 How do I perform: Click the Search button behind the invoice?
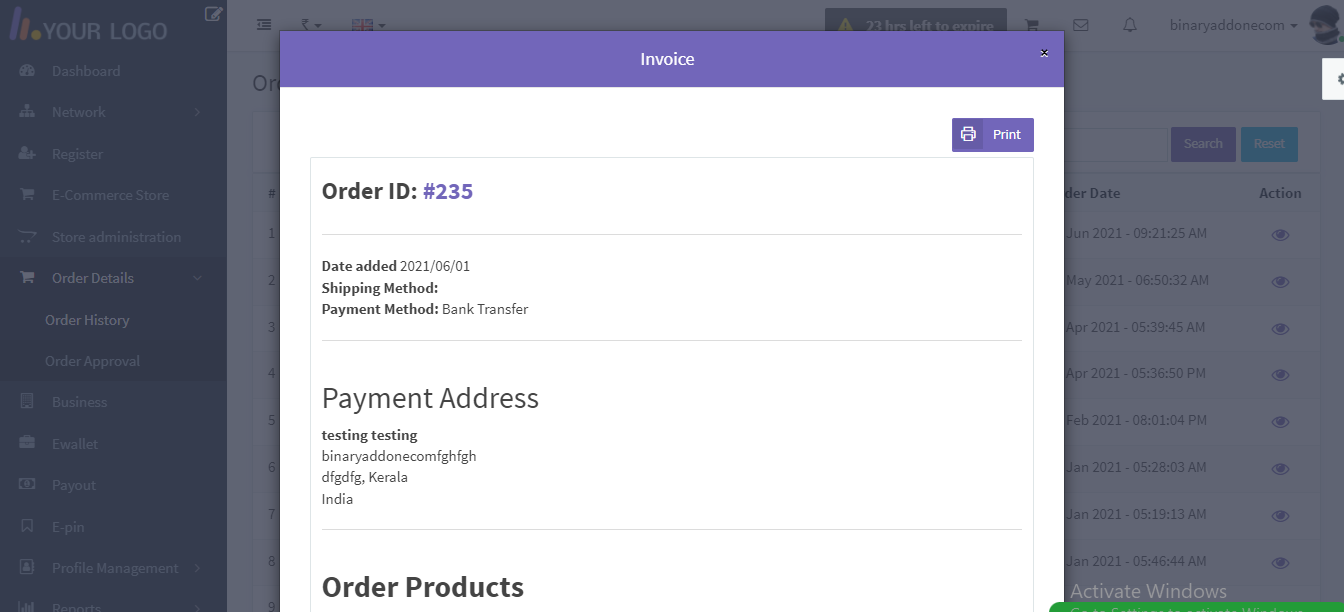tap(1203, 144)
